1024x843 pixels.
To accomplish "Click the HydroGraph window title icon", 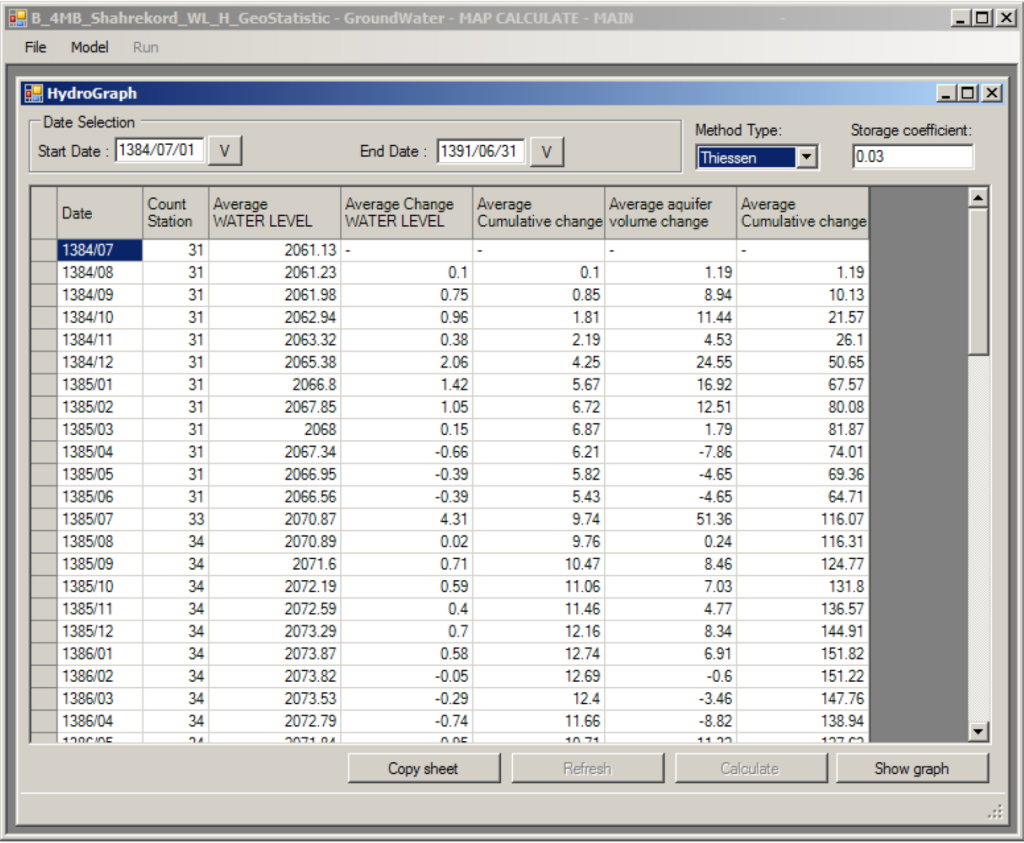I will (34, 93).
